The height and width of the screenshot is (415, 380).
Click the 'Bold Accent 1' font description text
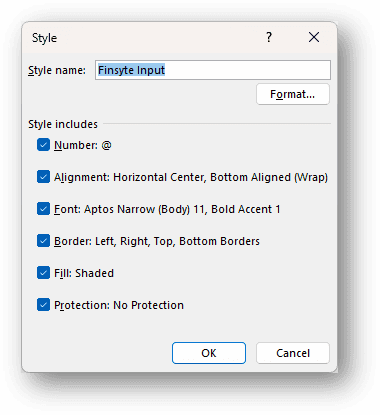pyautogui.click(x=246, y=209)
